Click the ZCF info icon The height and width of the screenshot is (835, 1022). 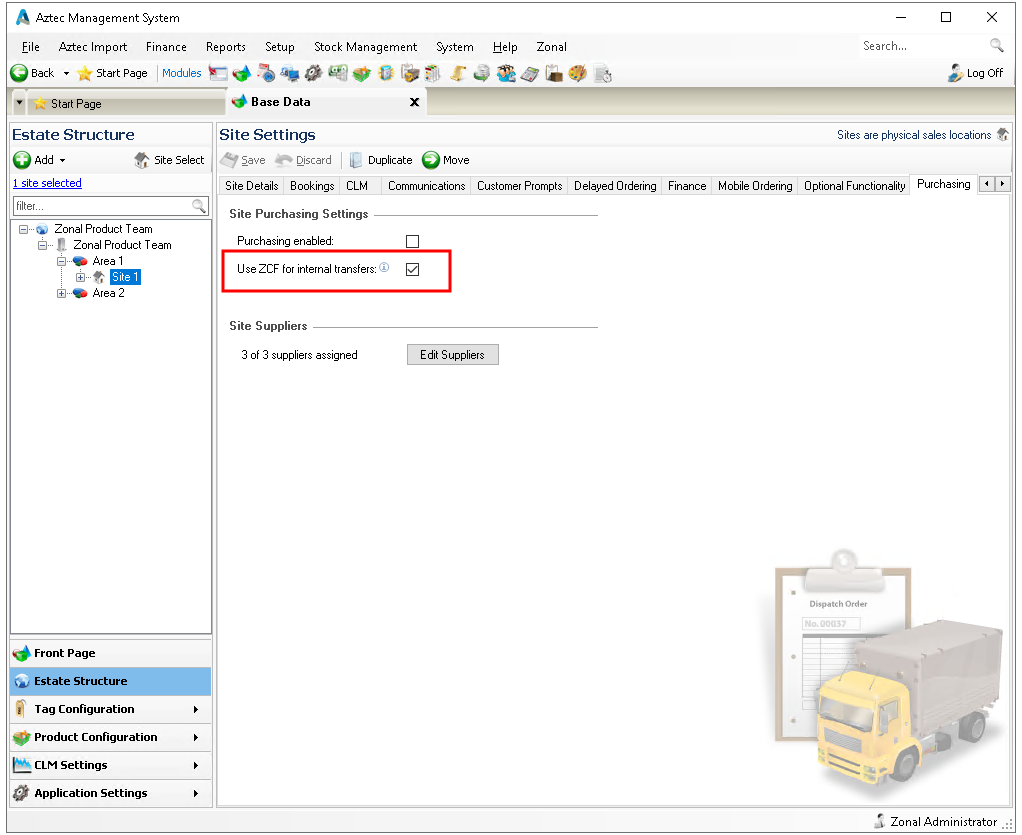385,267
